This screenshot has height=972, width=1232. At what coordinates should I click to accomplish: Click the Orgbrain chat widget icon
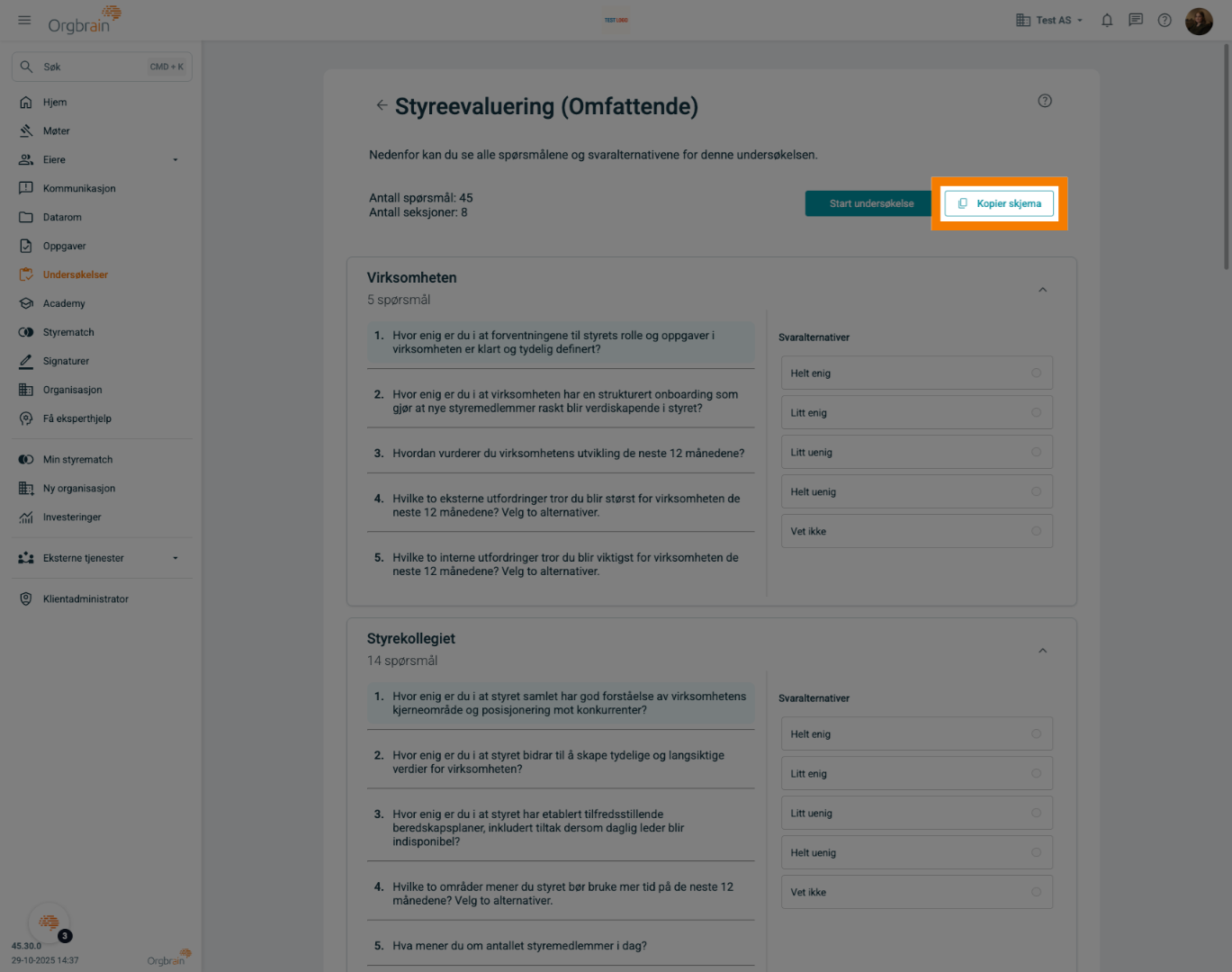pyautogui.click(x=49, y=922)
